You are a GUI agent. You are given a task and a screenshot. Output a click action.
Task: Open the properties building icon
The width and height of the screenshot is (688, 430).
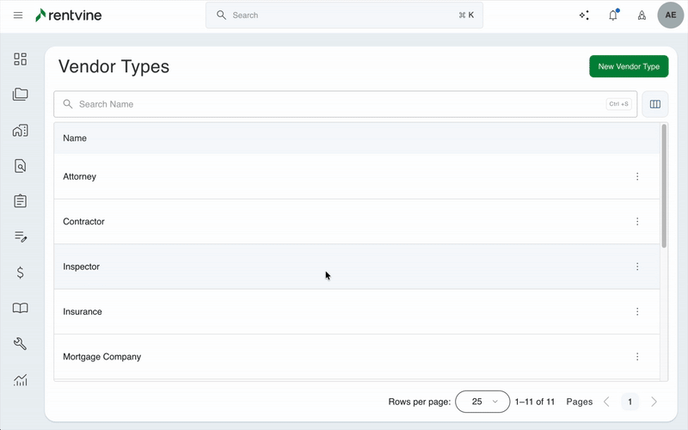[20, 130]
